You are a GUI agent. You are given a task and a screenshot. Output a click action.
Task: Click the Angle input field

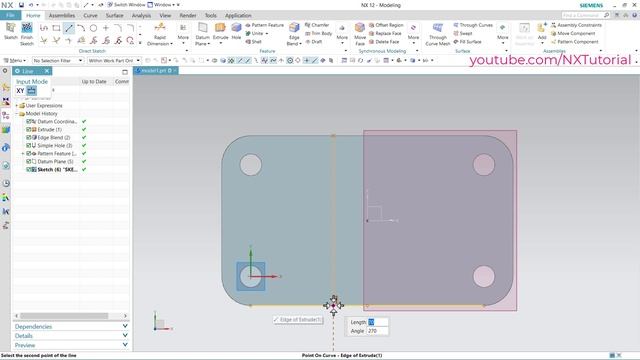click(x=377, y=331)
